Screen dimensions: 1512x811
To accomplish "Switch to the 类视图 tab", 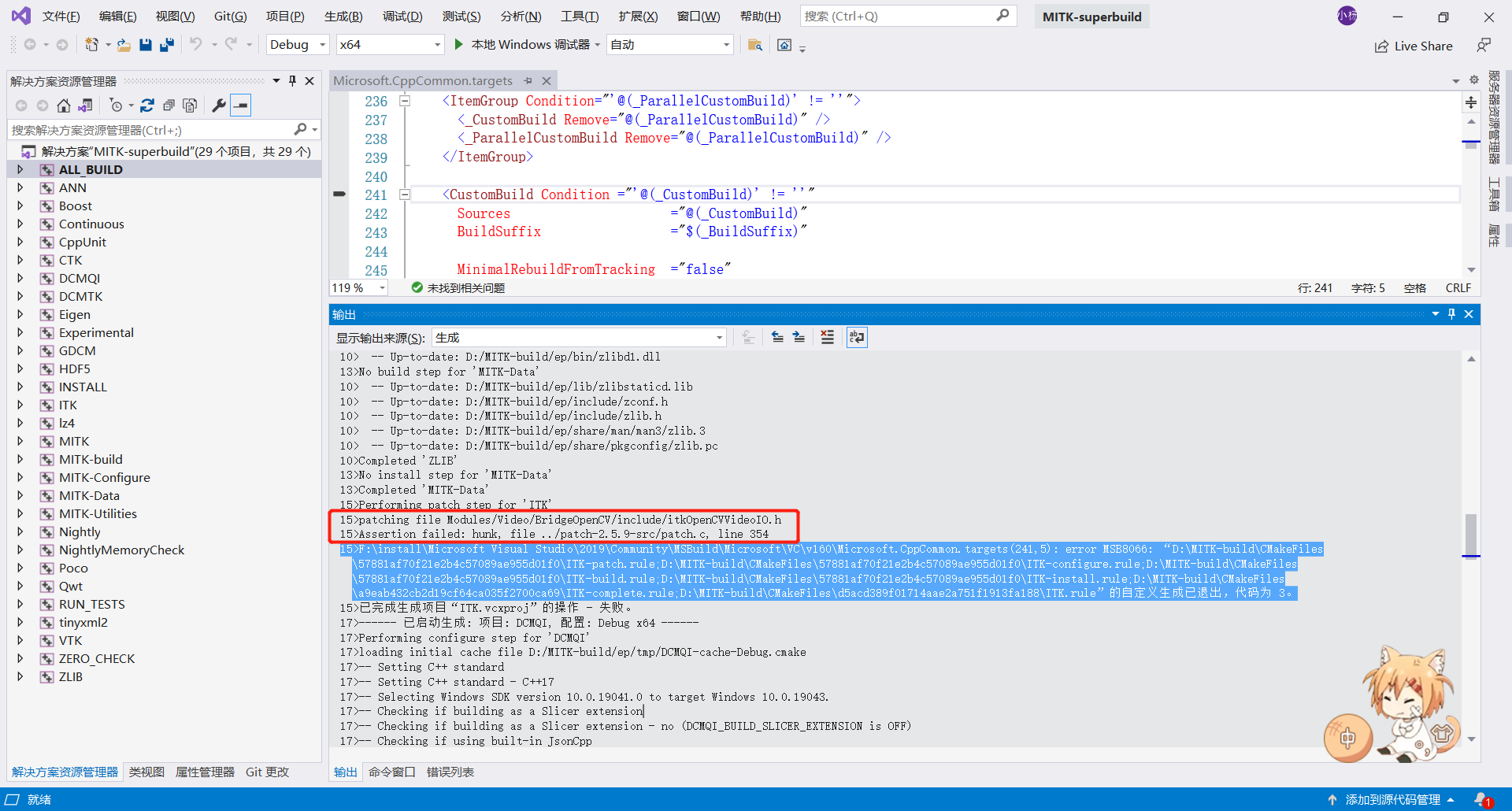I will [x=146, y=772].
